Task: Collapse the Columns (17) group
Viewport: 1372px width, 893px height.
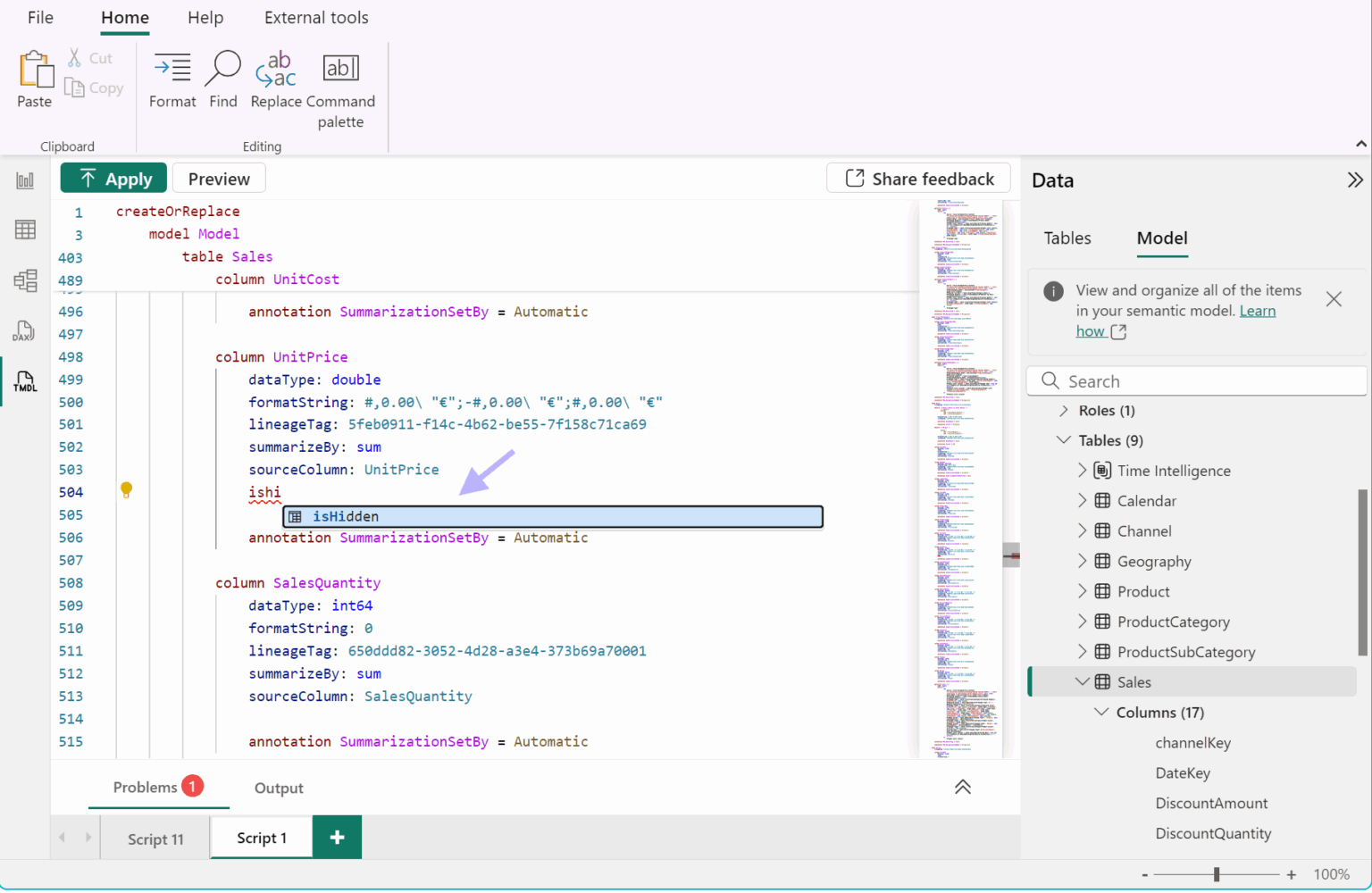Action: tap(1101, 712)
